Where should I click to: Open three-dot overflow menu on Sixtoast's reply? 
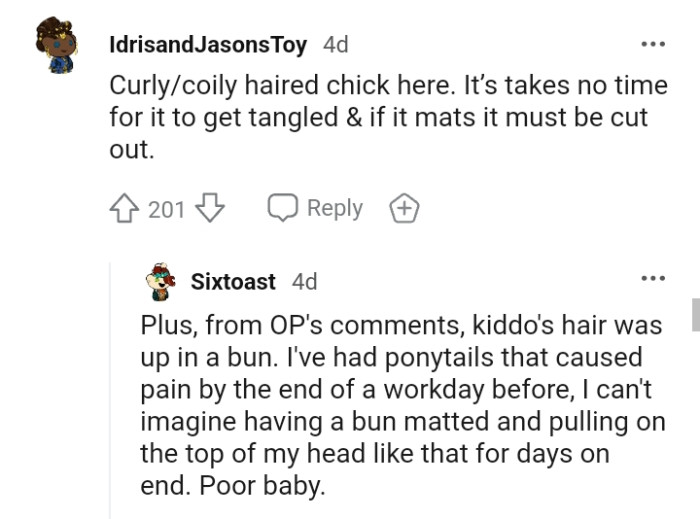652,279
